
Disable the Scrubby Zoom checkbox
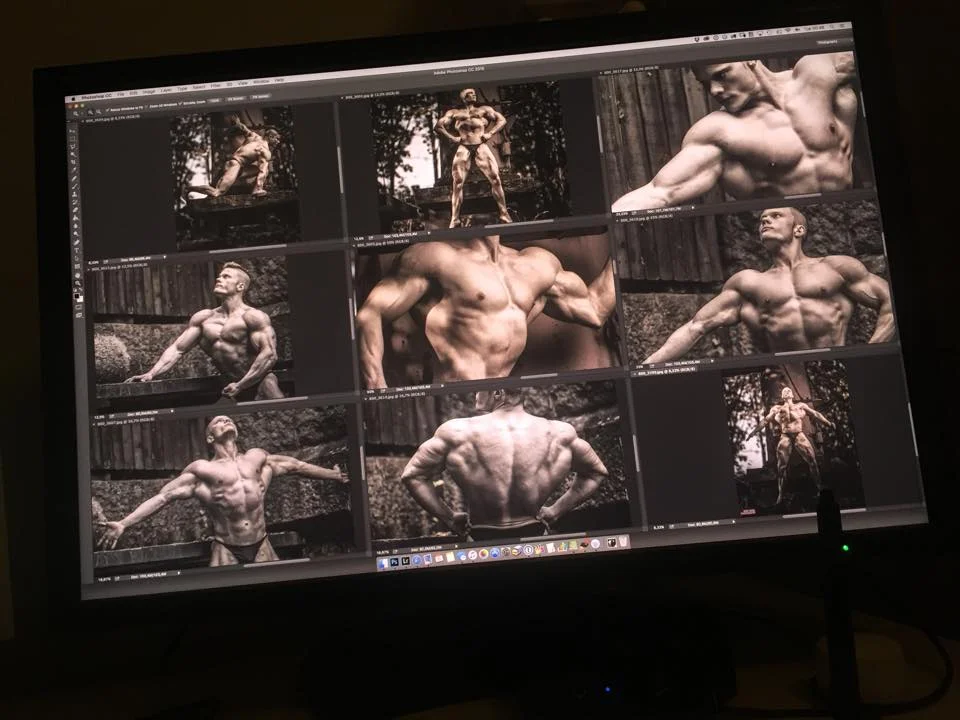click(x=180, y=103)
